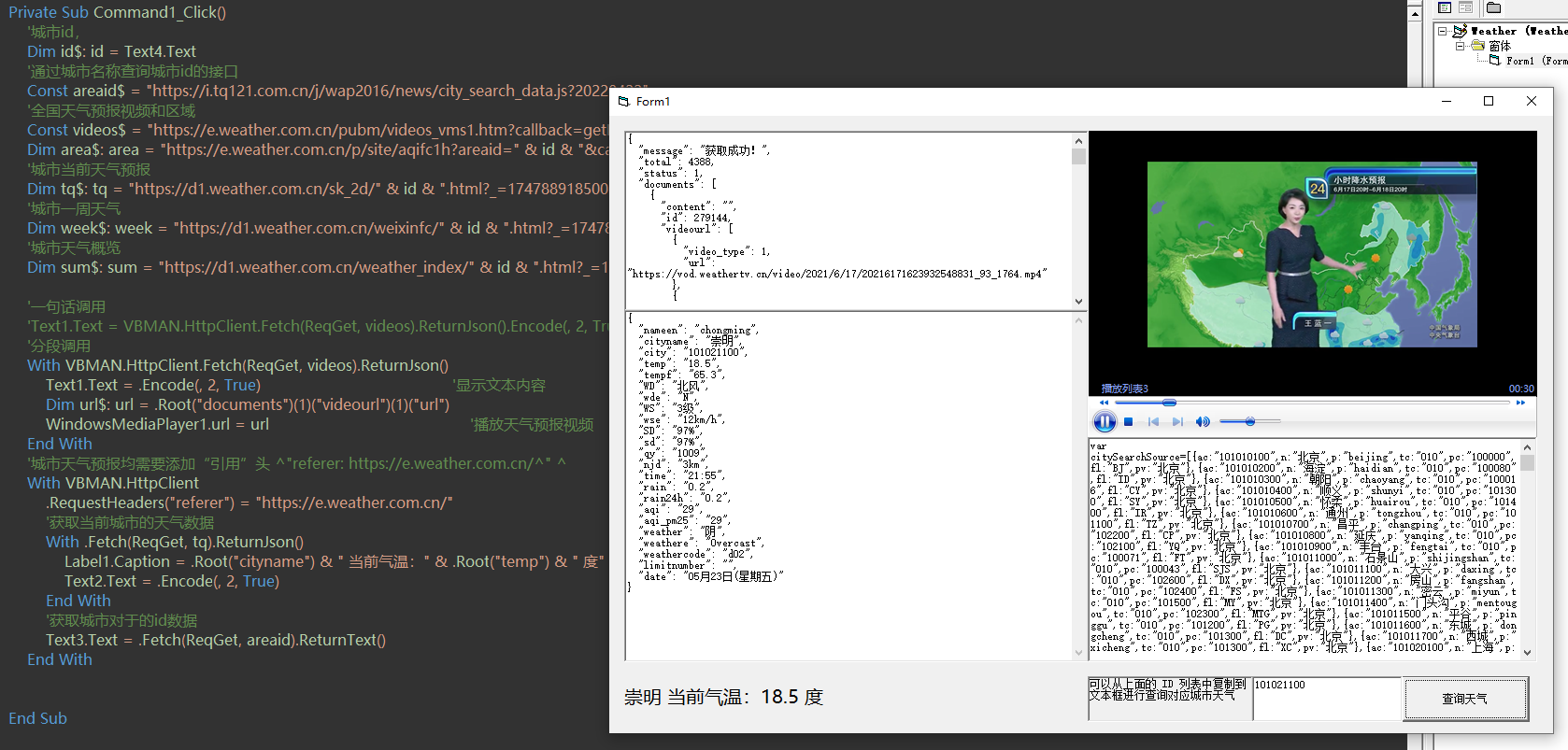Click inside the weather data textbox
Image resolution: width=1568 pixels, height=750 pixels.
(x=848, y=487)
